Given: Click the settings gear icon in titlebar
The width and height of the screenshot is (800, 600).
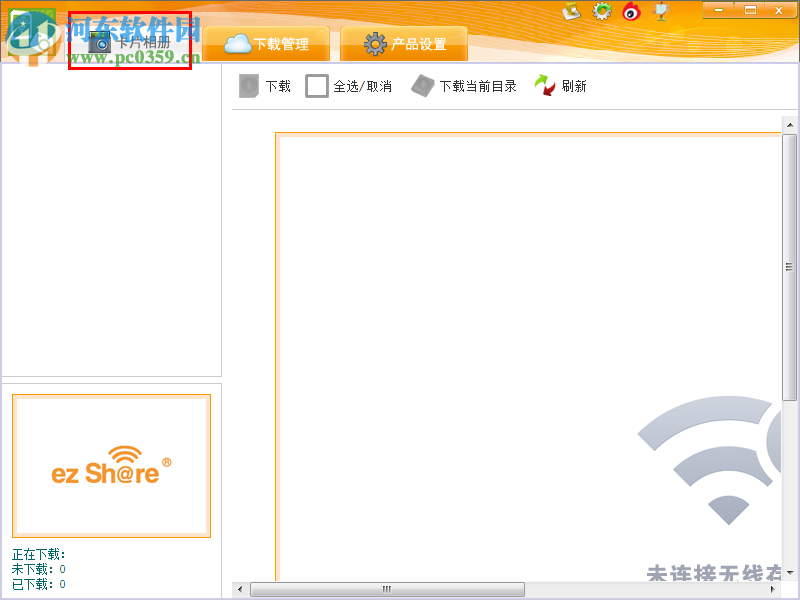Looking at the screenshot, I should (x=602, y=10).
